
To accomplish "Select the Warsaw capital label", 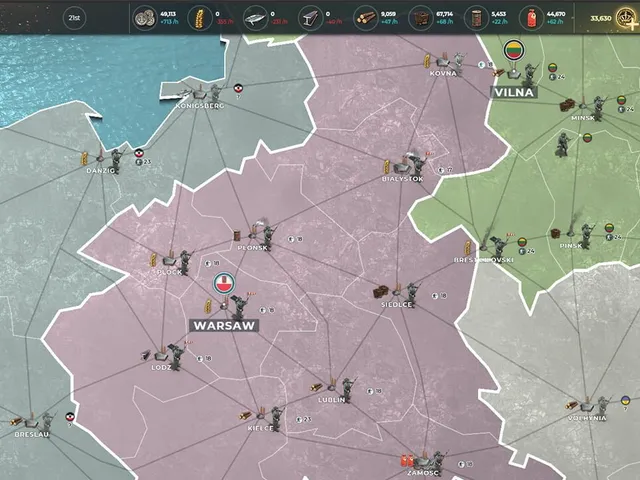I will click(x=224, y=325).
